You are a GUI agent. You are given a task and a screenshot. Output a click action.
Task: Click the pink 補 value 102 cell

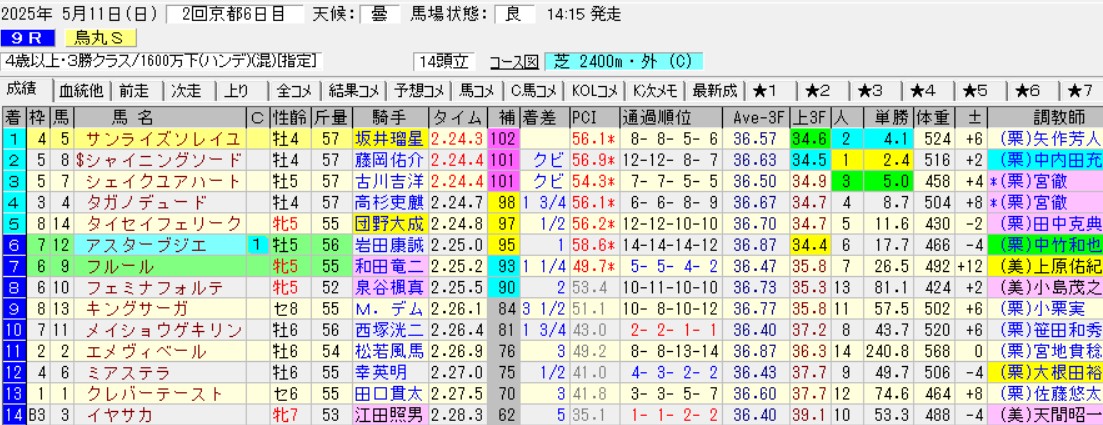(x=503, y=138)
